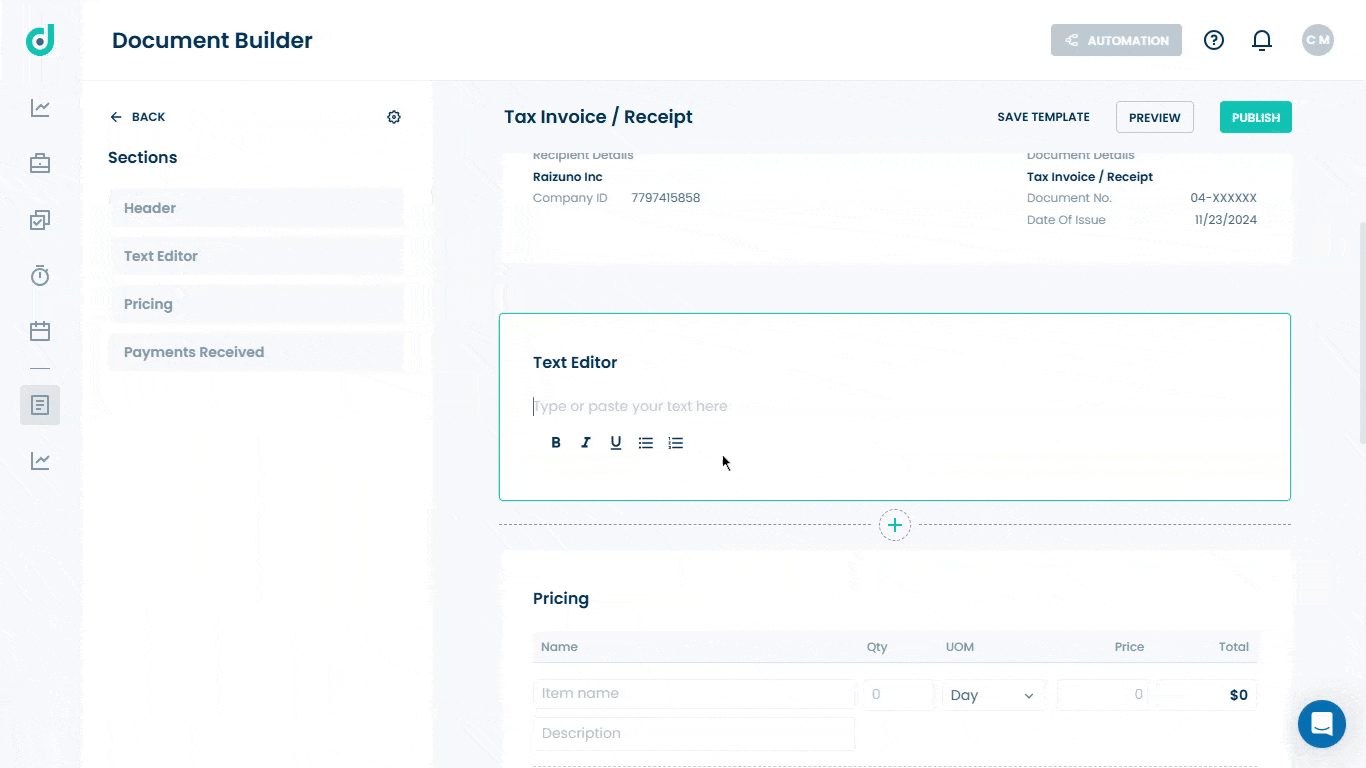
Task: Click the Price input field
Action: click(1103, 694)
